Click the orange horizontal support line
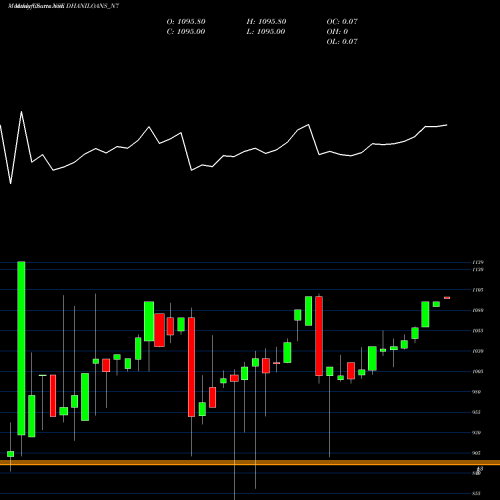The width and height of the screenshot is (500, 500). (250, 462)
